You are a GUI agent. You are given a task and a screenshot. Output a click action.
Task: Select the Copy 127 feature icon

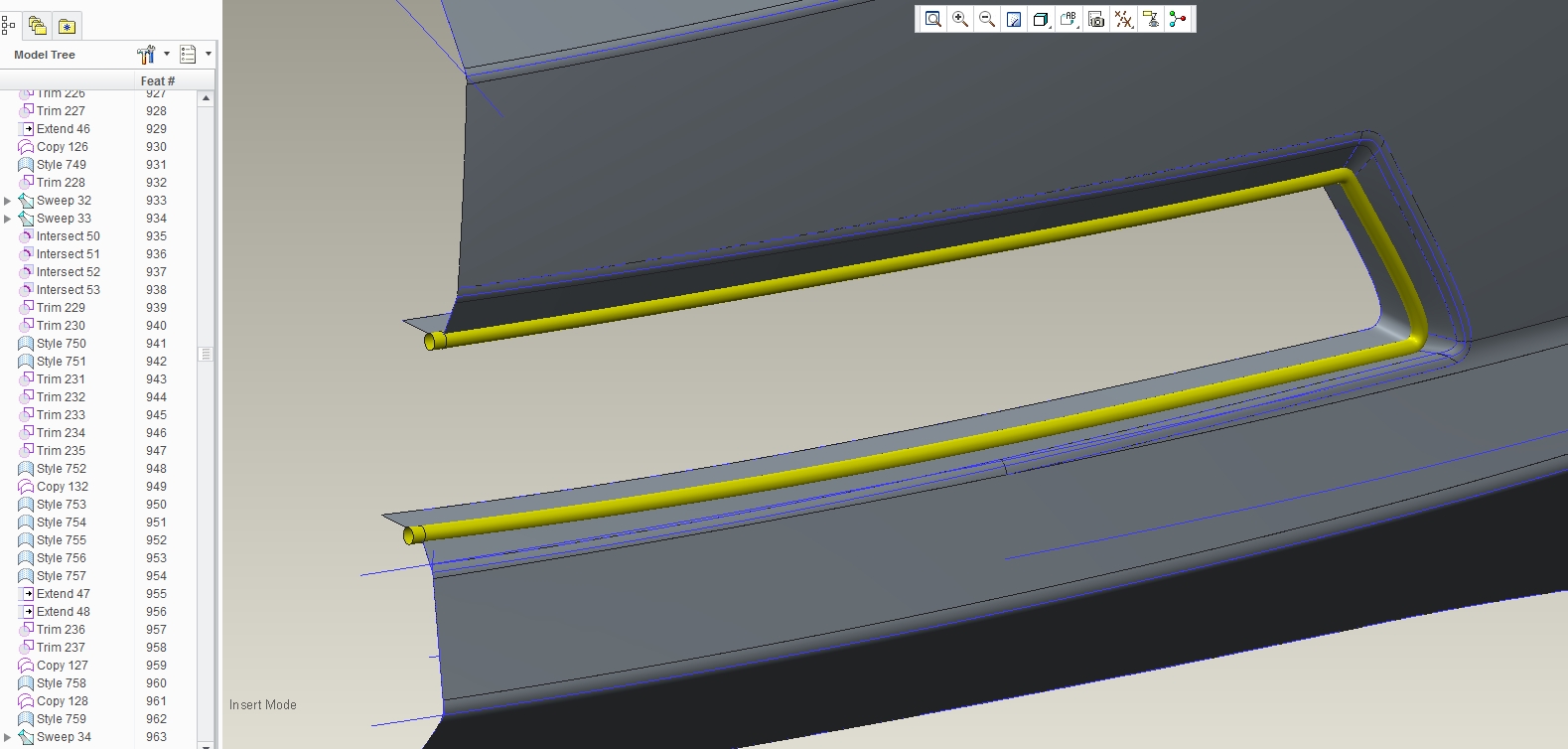click(x=27, y=666)
